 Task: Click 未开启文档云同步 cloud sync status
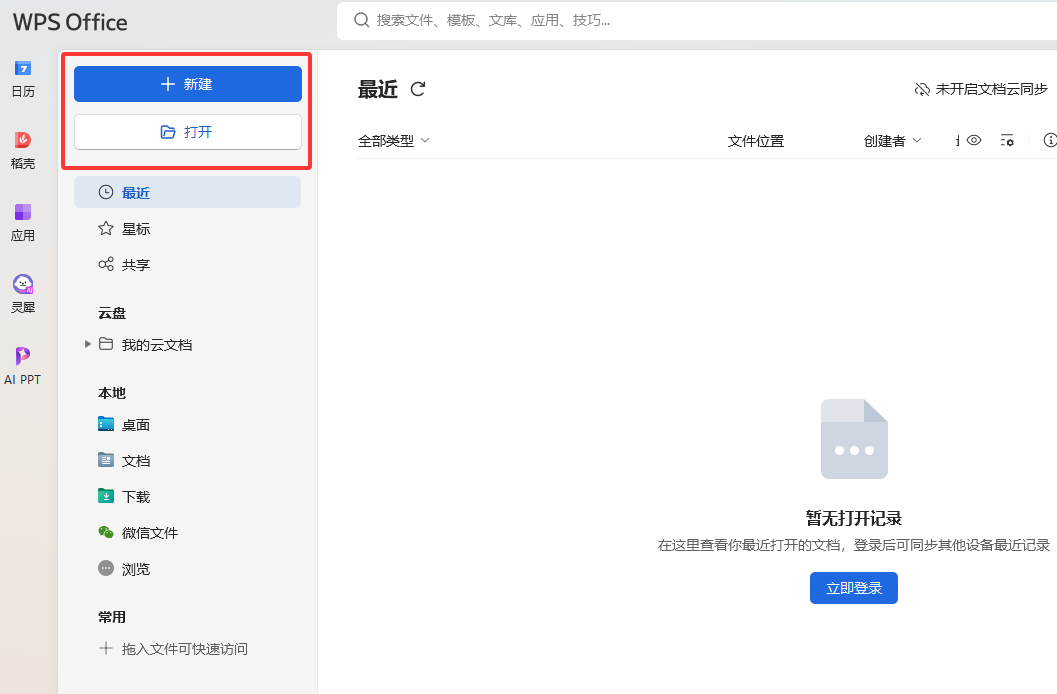[x=981, y=89]
